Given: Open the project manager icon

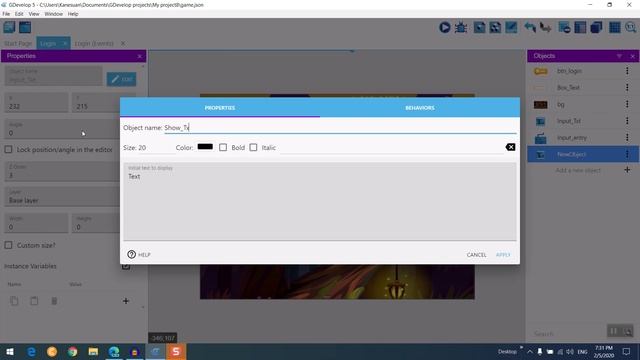Looking at the screenshot, I should [x=9, y=27].
